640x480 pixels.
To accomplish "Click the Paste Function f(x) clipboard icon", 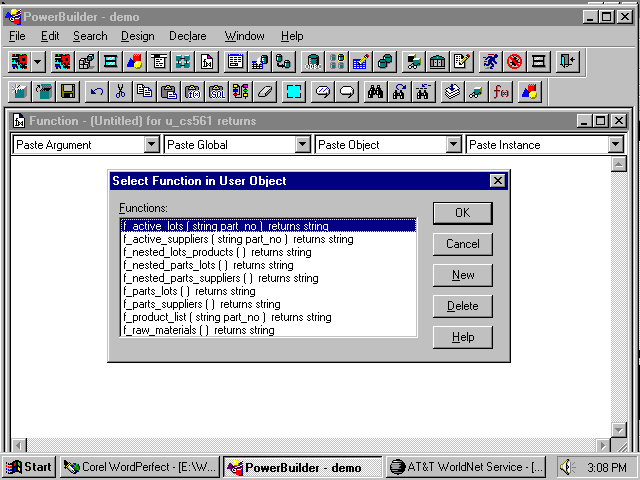I will (193, 92).
